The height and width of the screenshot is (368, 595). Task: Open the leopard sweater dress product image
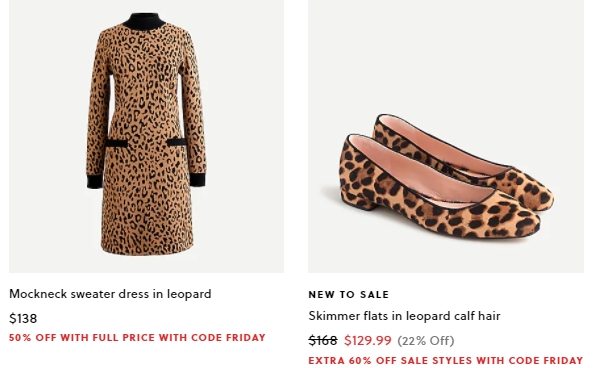(x=146, y=136)
